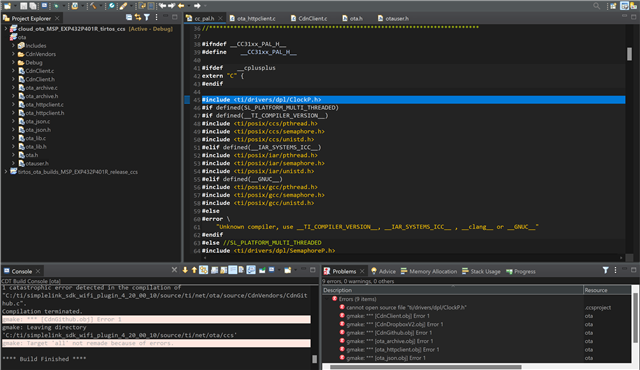Expand the Includes folder
This screenshot has height=370, width=640.
click(x=13, y=45)
